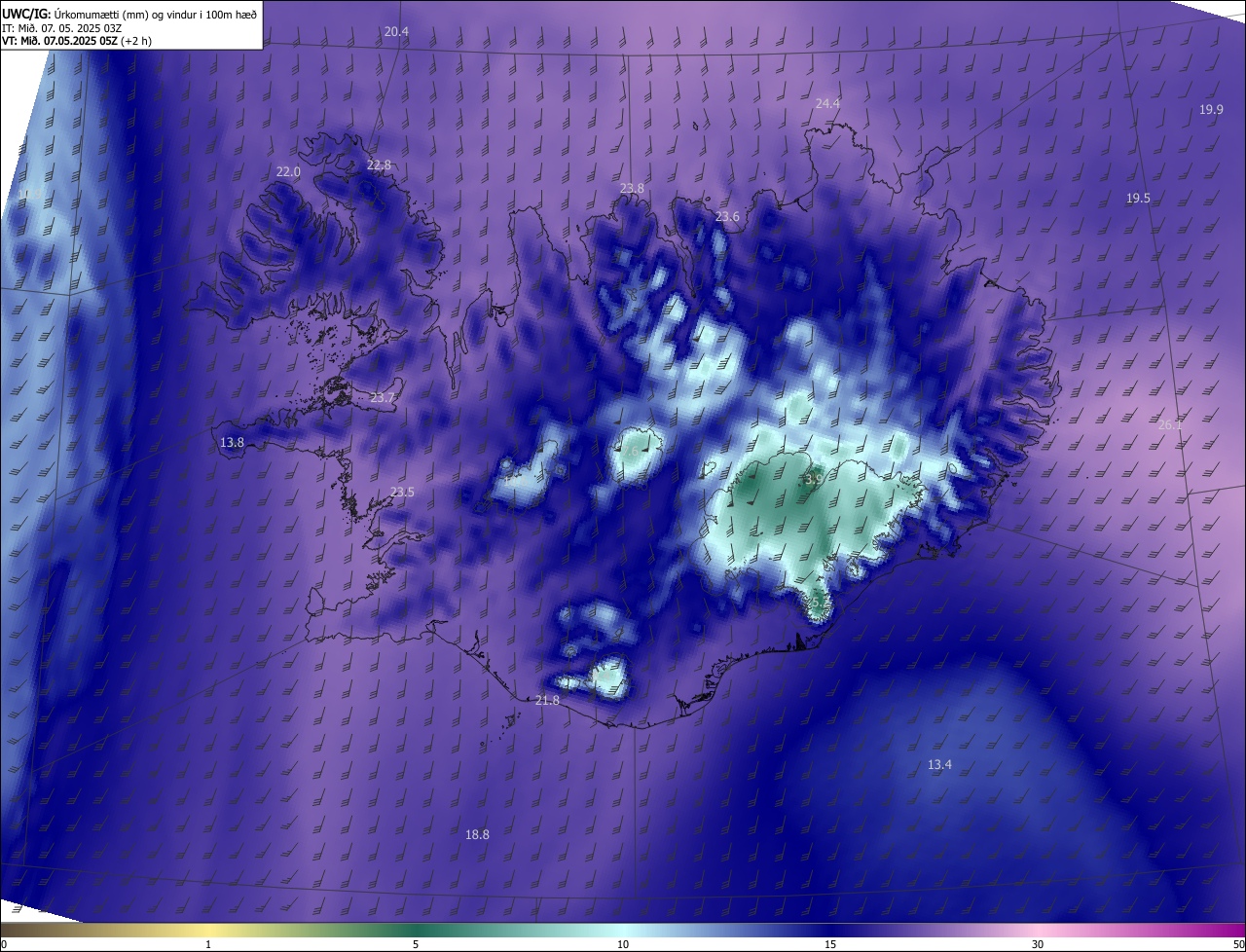Click the yellow segment of the color bar
Viewport: 1246px width, 952px height.
click(209, 930)
